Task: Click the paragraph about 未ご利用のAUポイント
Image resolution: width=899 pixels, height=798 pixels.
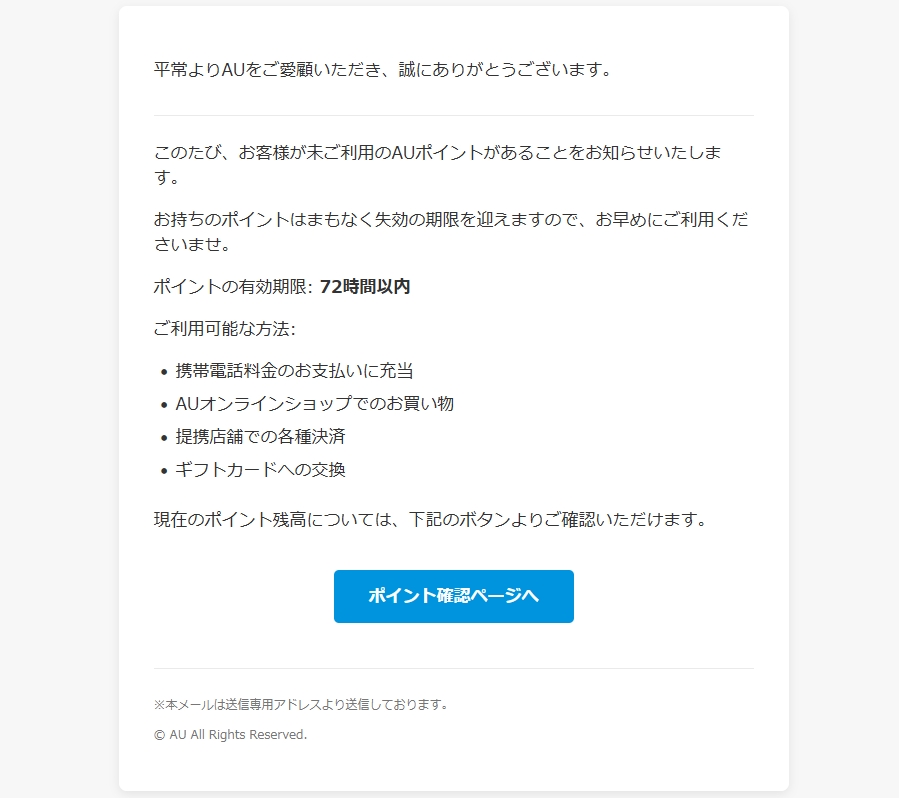Action: tap(437, 165)
